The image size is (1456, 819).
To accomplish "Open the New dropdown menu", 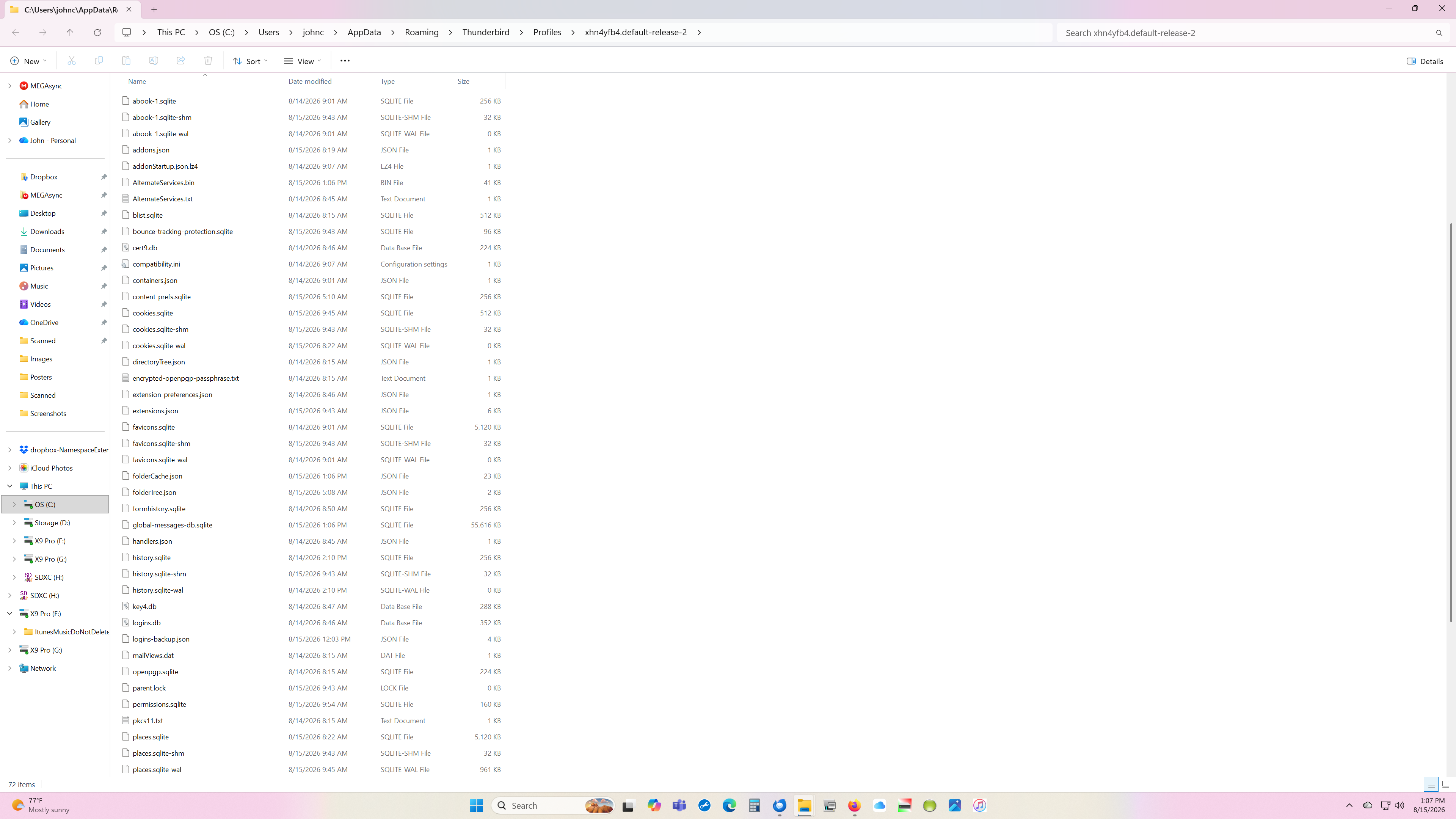I will [x=28, y=61].
